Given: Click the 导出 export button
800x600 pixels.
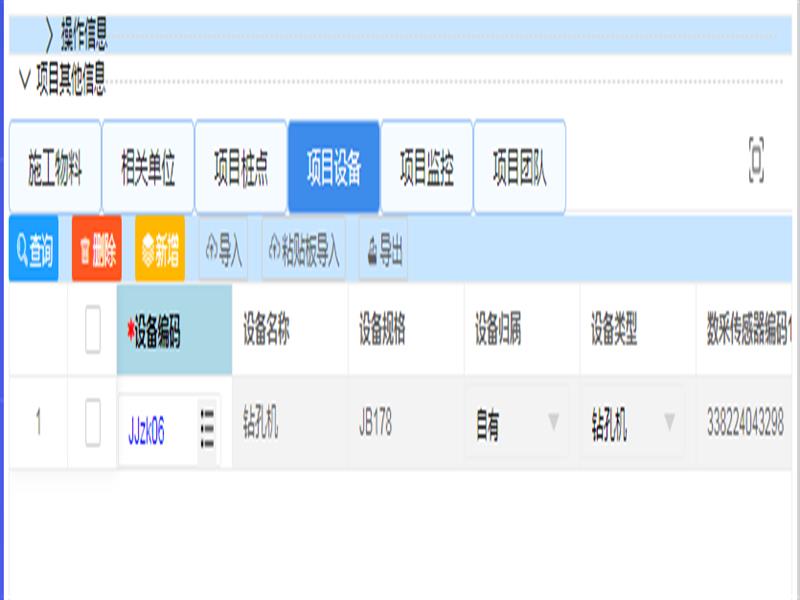Looking at the screenshot, I should coord(383,249).
